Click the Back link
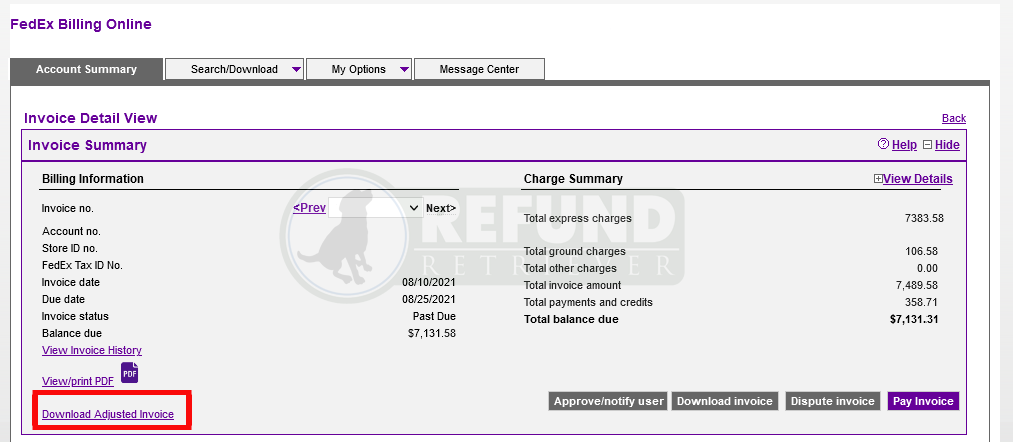1013x442 pixels. [954, 118]
